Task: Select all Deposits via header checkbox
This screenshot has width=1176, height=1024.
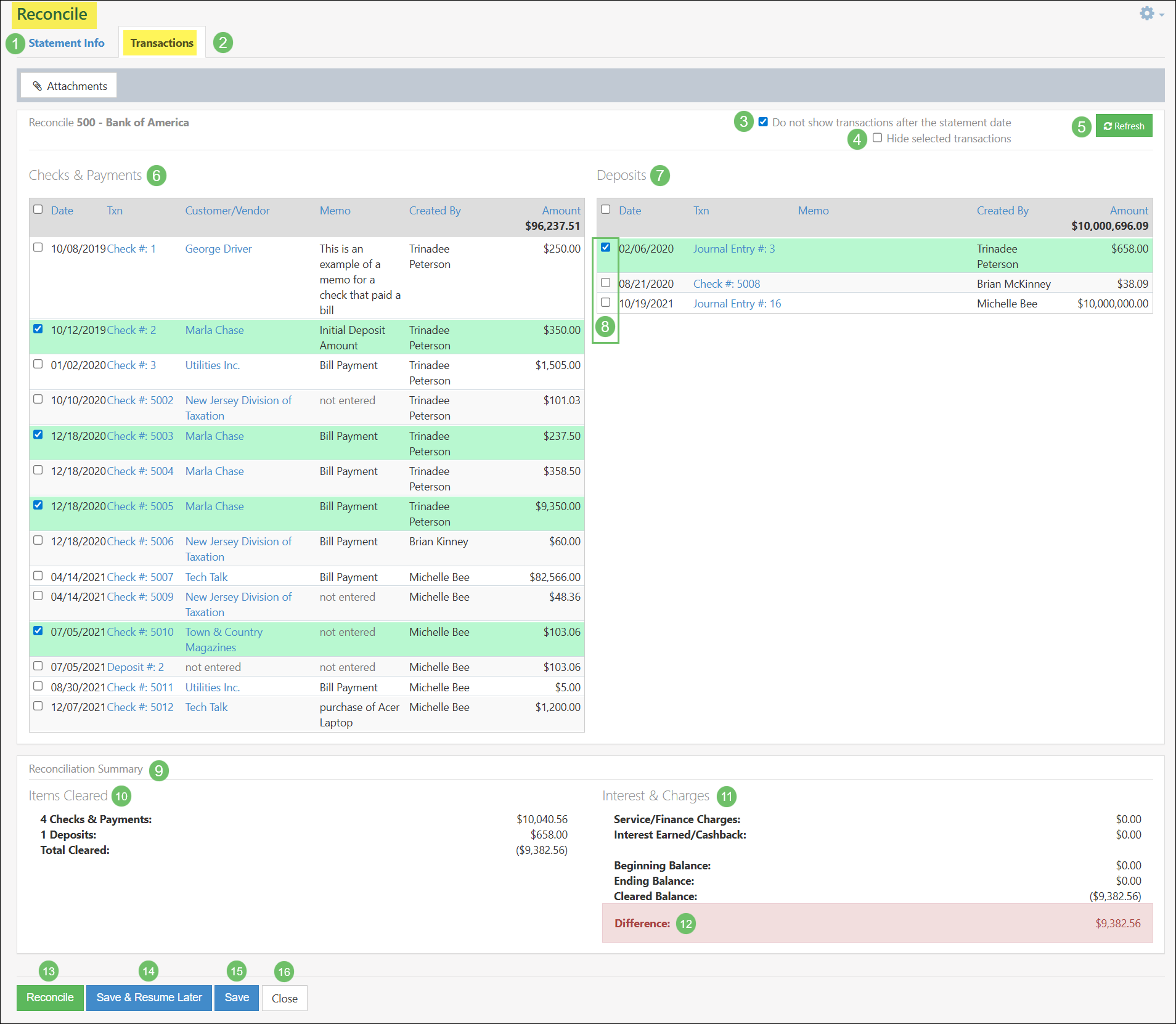Action: [606, 209]
